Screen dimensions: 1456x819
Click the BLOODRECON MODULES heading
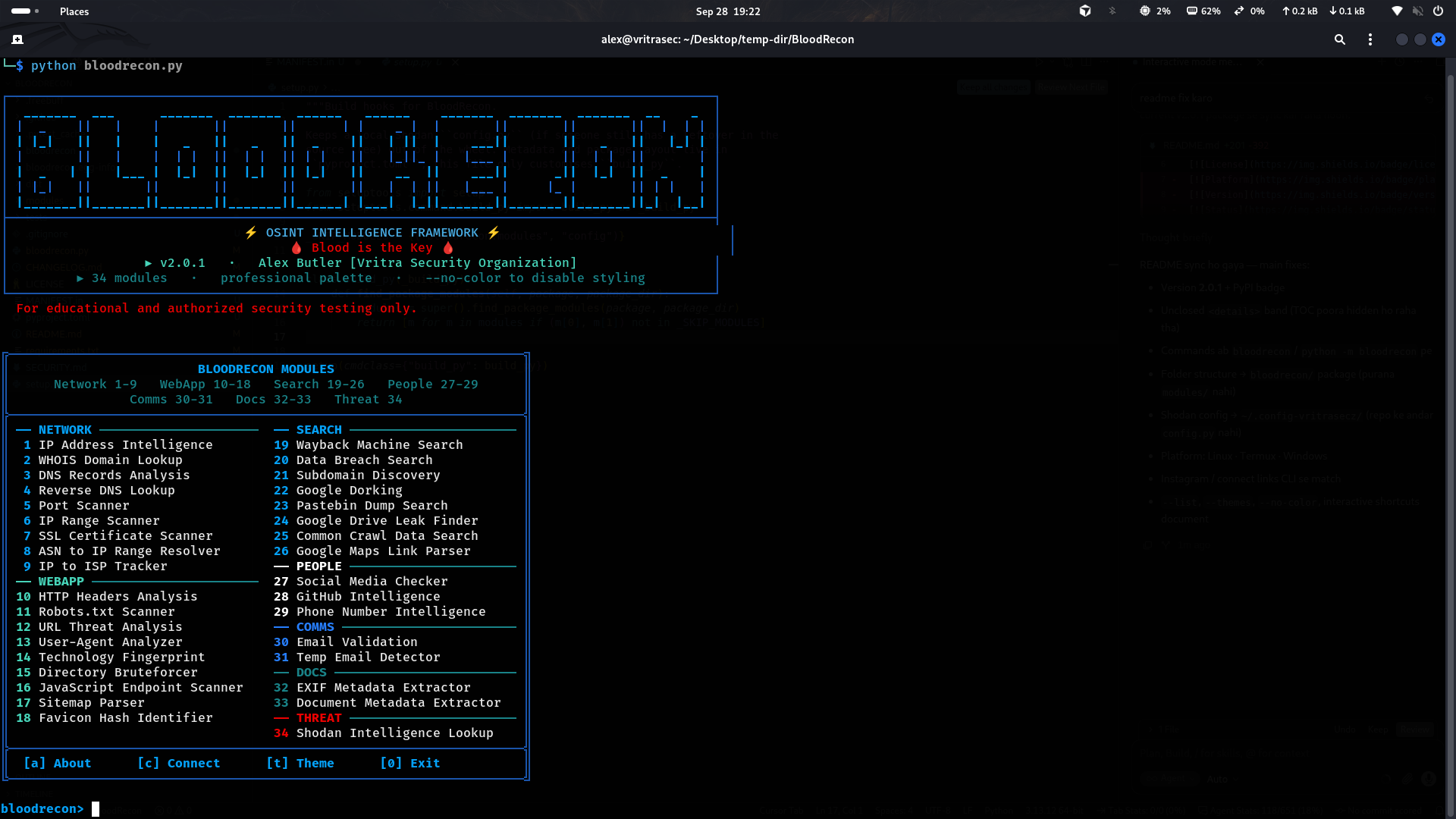266,369
